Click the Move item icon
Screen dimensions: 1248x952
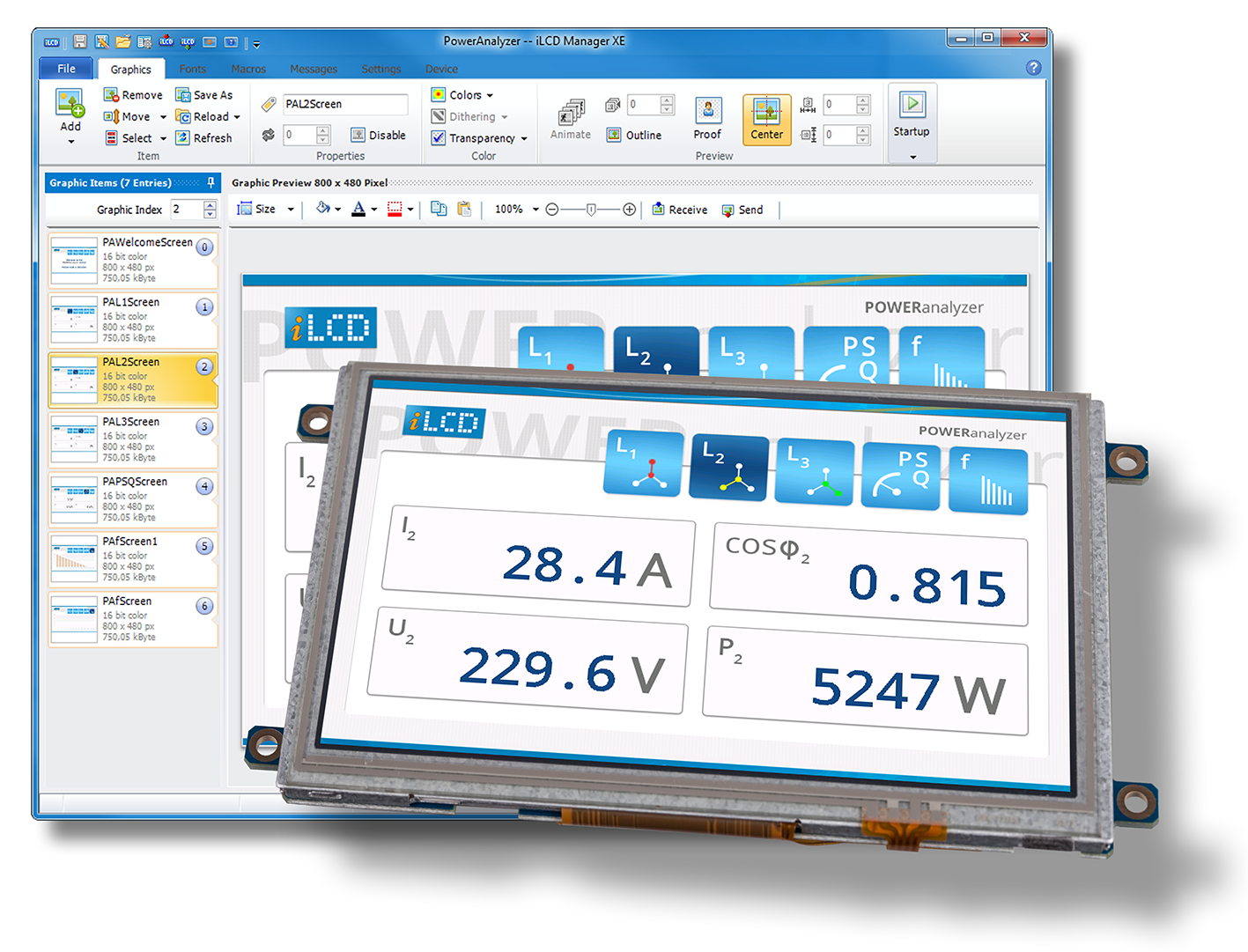pyautogui.click(x=111, y=116)
